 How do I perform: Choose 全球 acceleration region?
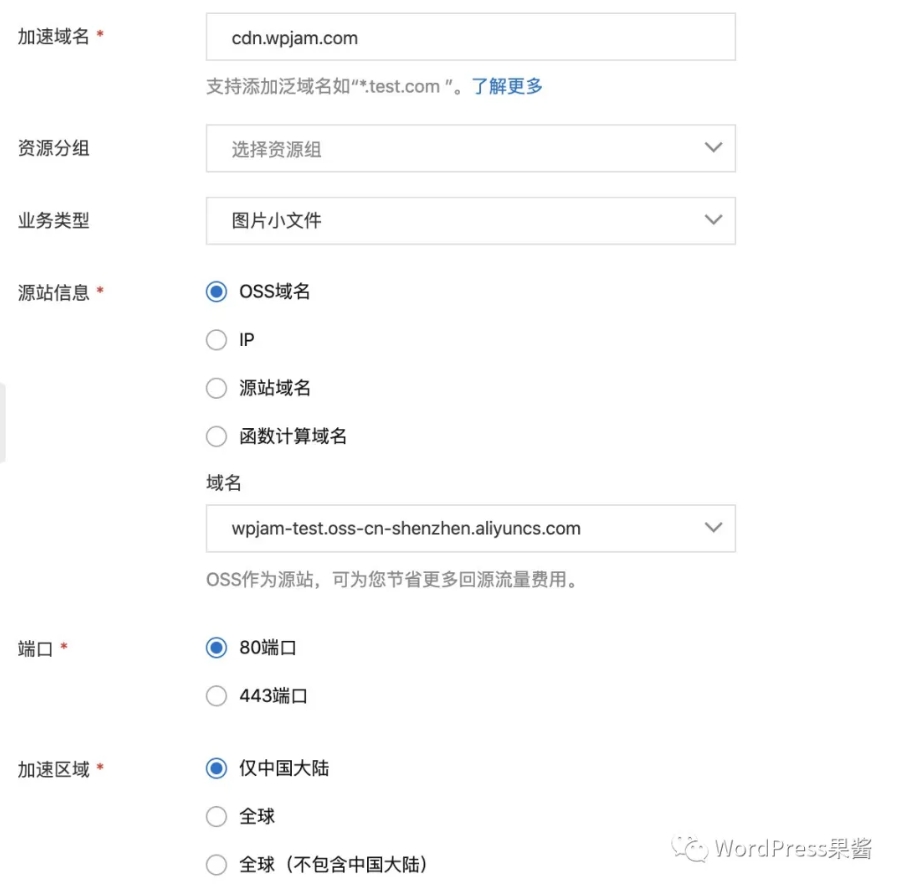click(x=216, y=817)
